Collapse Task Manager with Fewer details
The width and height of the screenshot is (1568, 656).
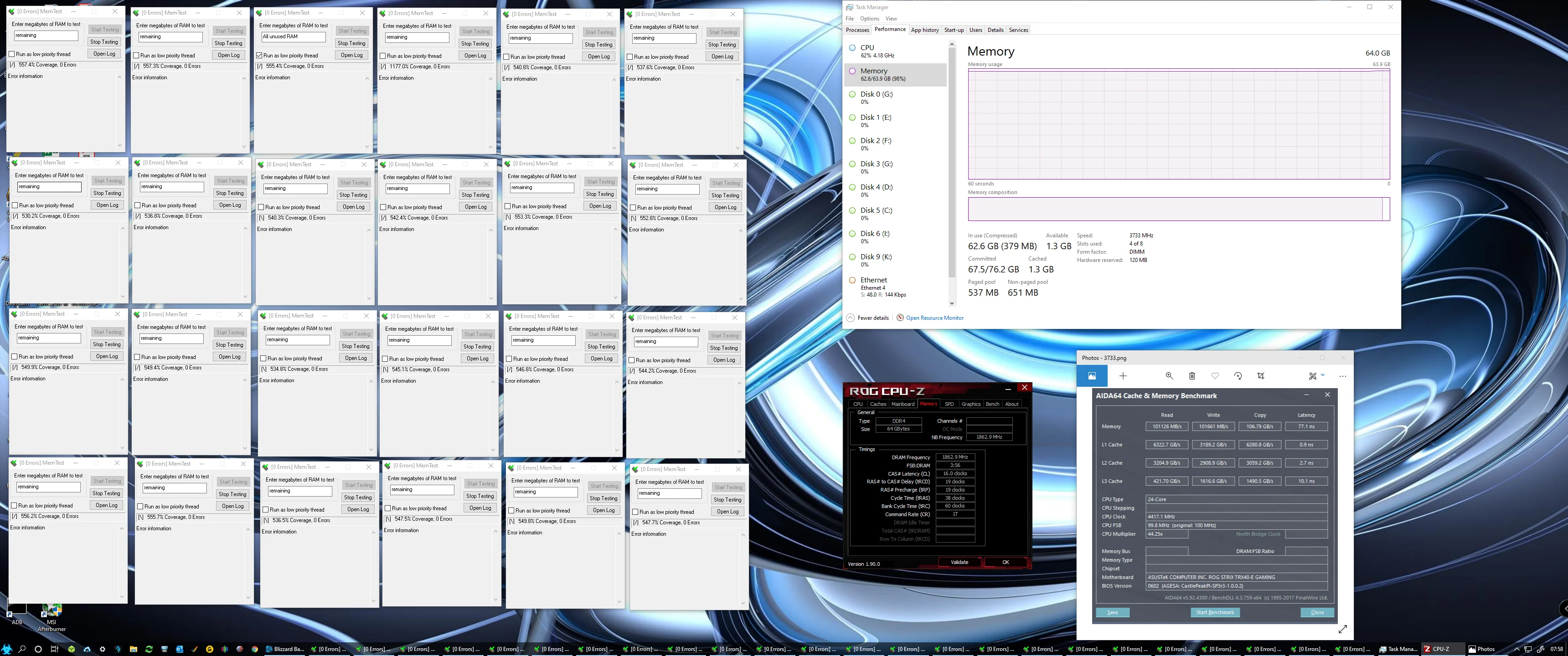tap(867, 318)
